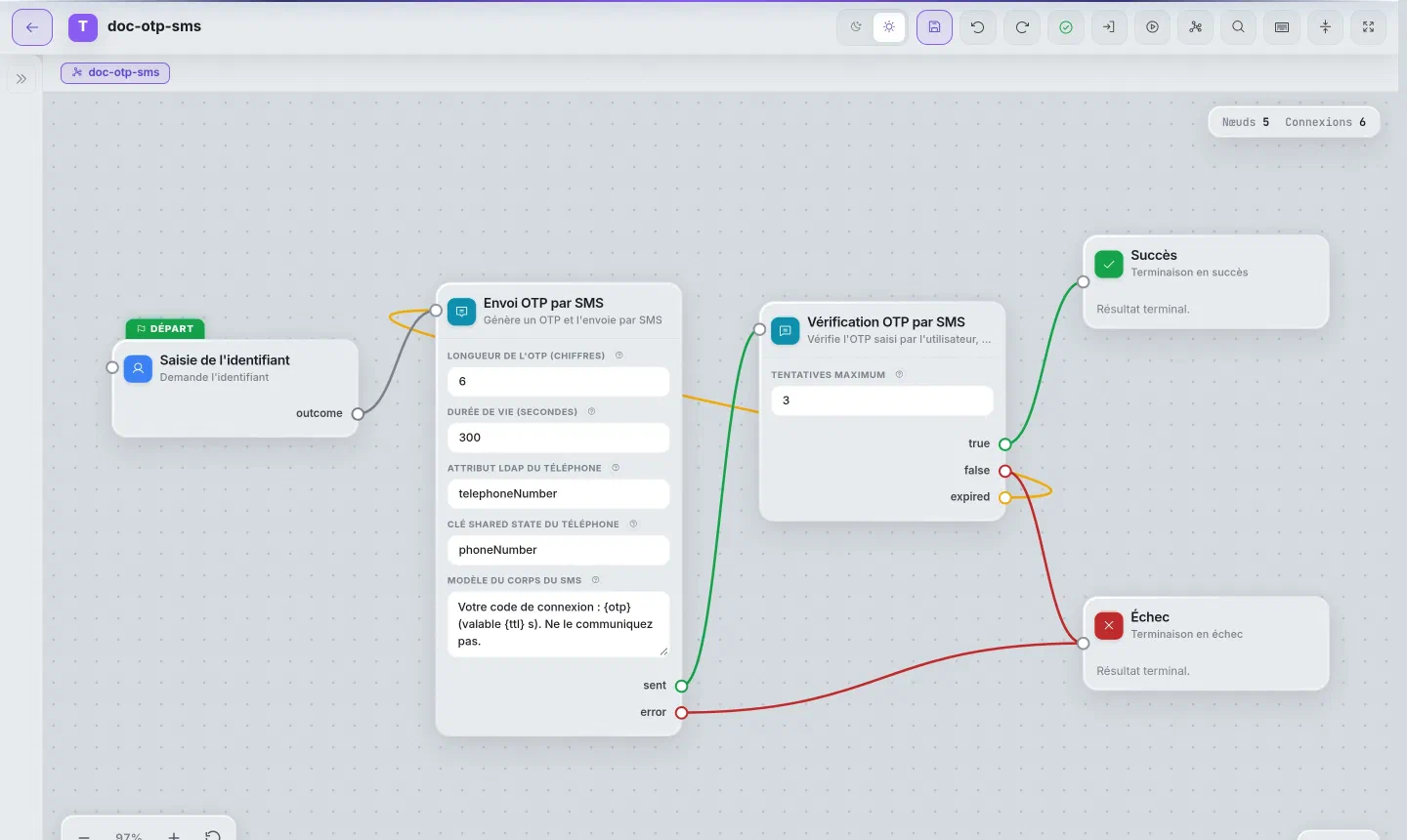
Task: Click the green DÉPART badge
Action: coord(165,329)
